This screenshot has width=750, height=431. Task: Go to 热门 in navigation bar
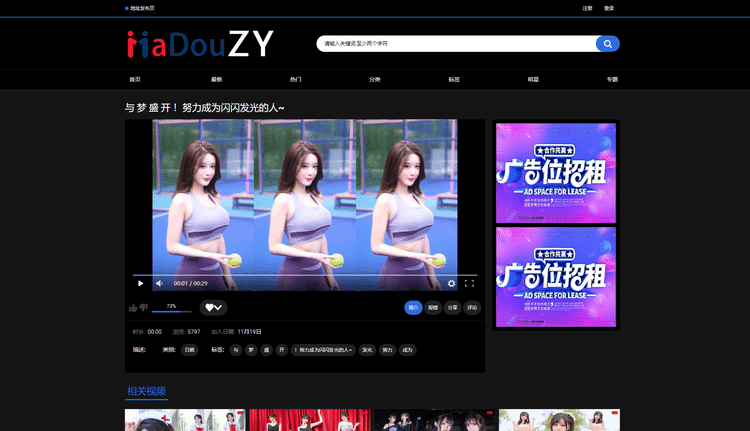click(295, 79)
